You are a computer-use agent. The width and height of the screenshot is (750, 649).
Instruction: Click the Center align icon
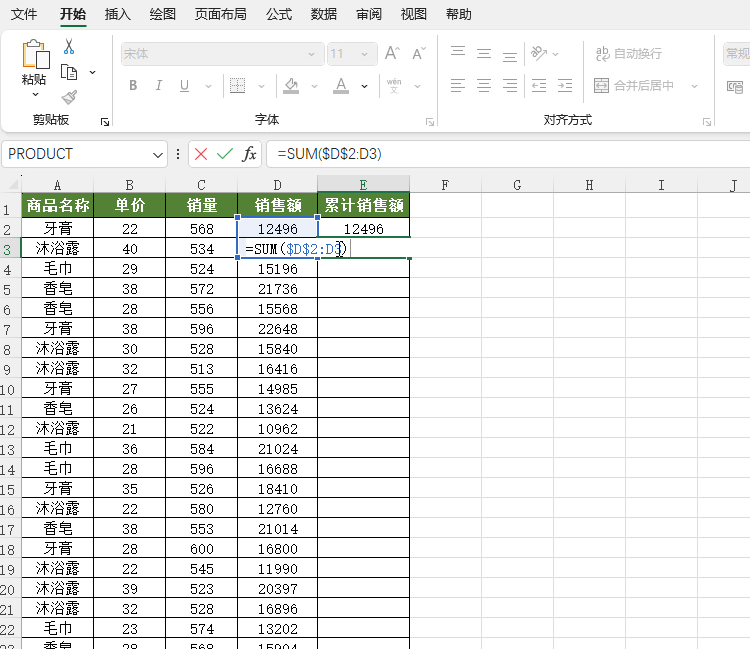[x=484, y=86]
